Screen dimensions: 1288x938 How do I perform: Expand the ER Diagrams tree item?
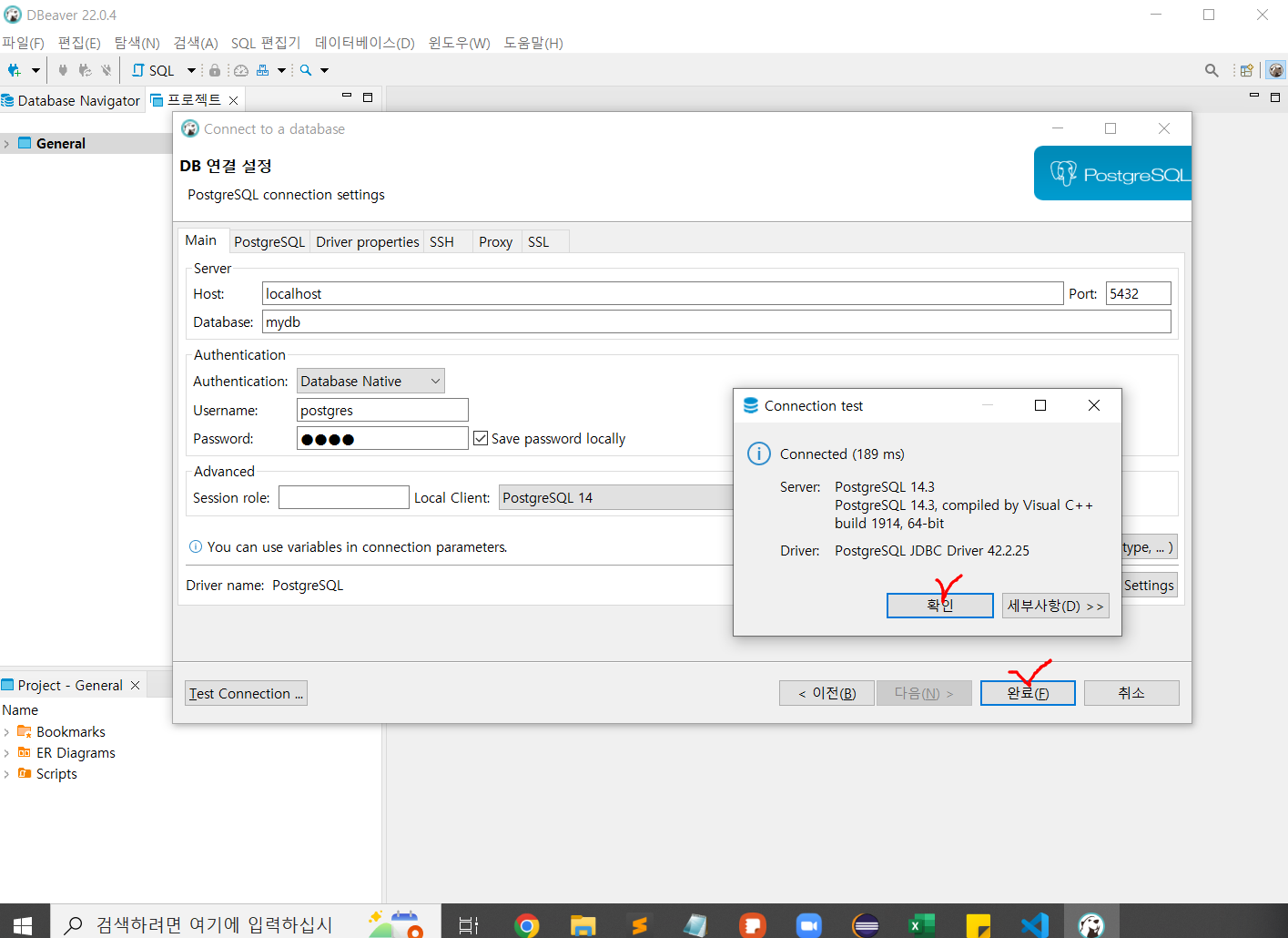click(6, 753)
